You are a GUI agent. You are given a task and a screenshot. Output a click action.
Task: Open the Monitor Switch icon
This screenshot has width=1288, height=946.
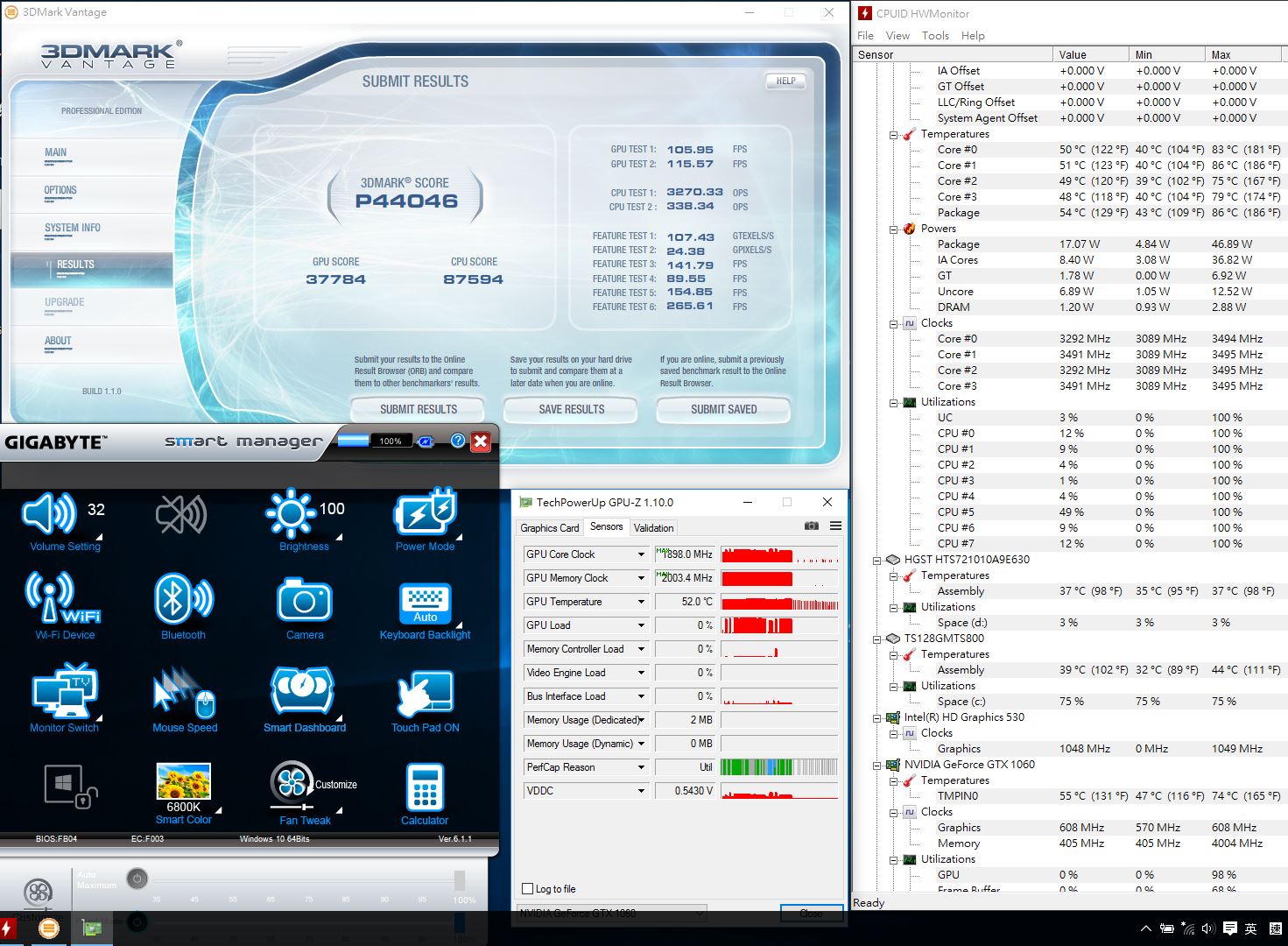pos(65,691)
